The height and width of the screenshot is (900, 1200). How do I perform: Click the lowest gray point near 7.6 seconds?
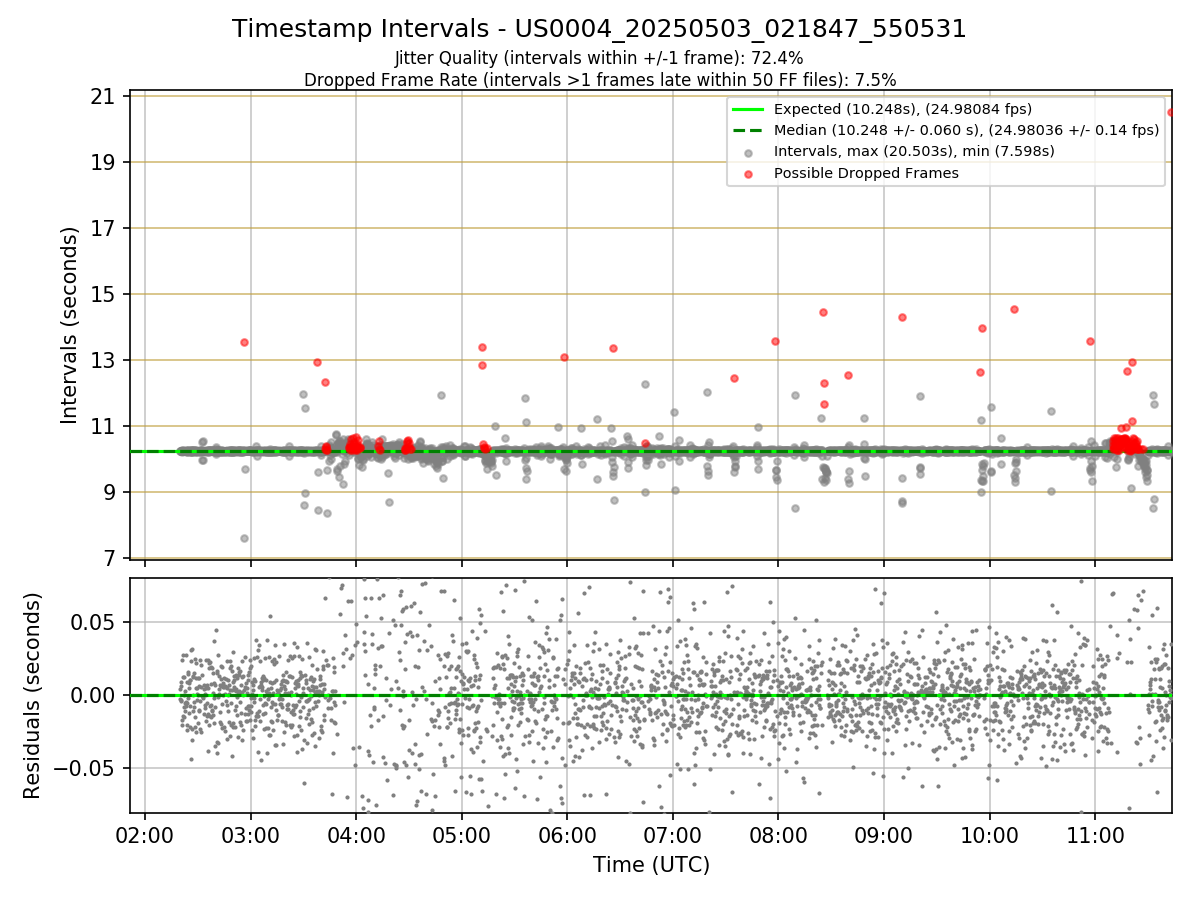[244, 538]
